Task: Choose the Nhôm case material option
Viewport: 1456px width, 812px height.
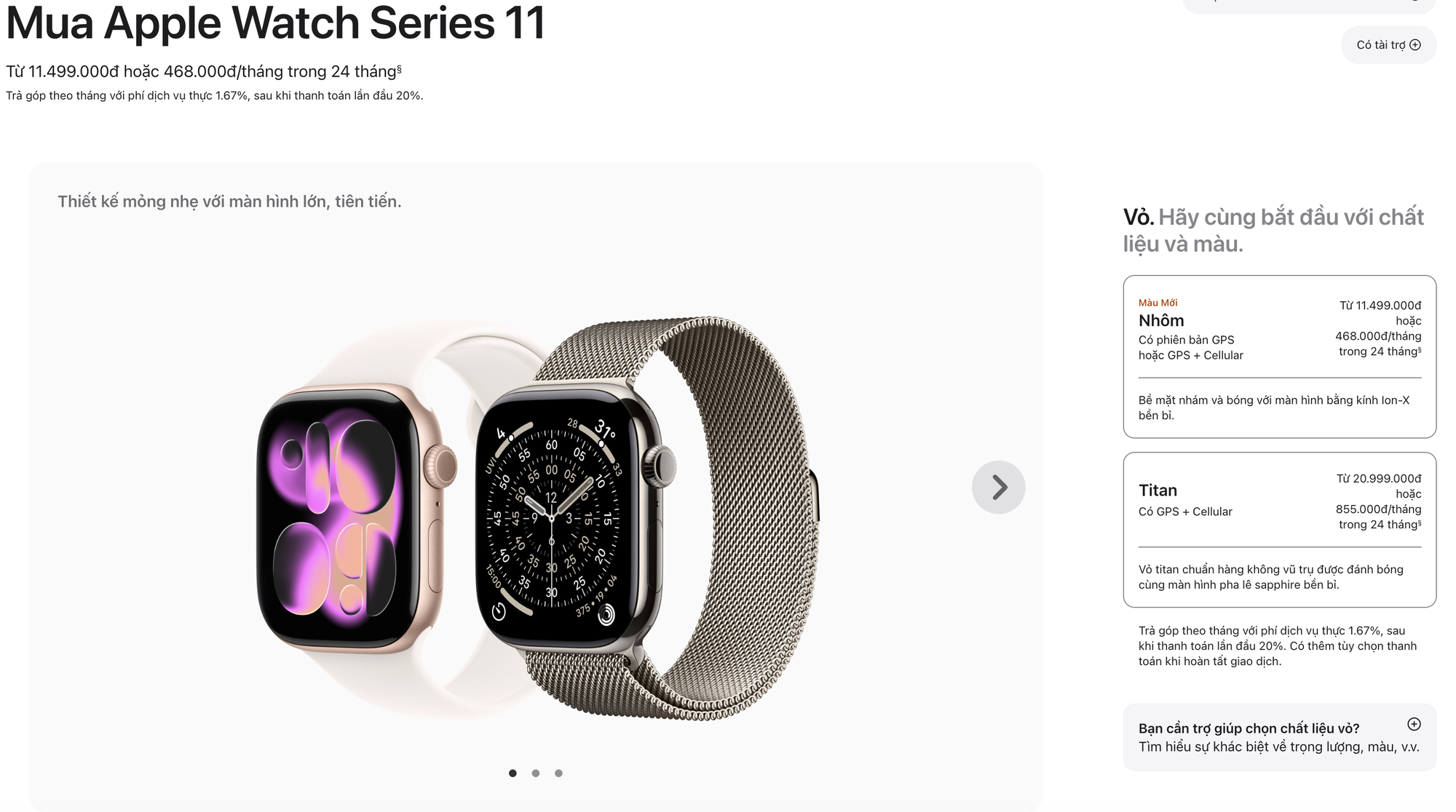Action: coord(1279,357)
